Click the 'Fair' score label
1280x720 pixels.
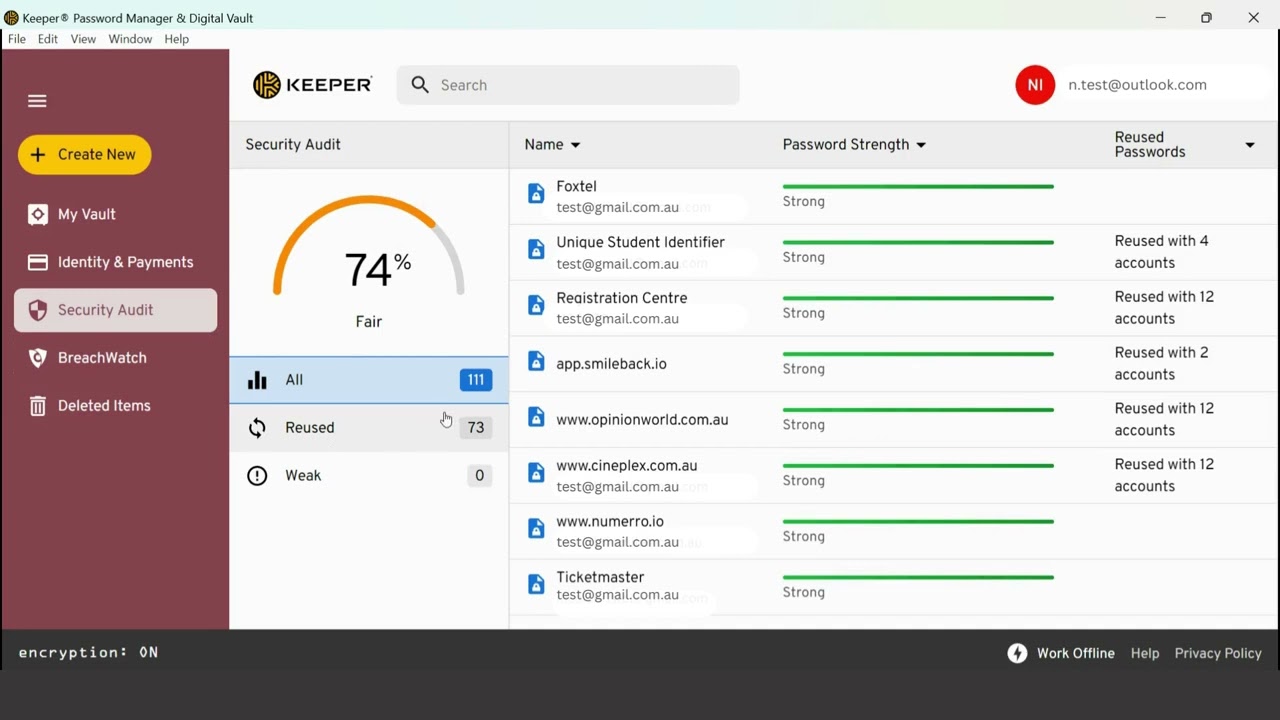369,322
